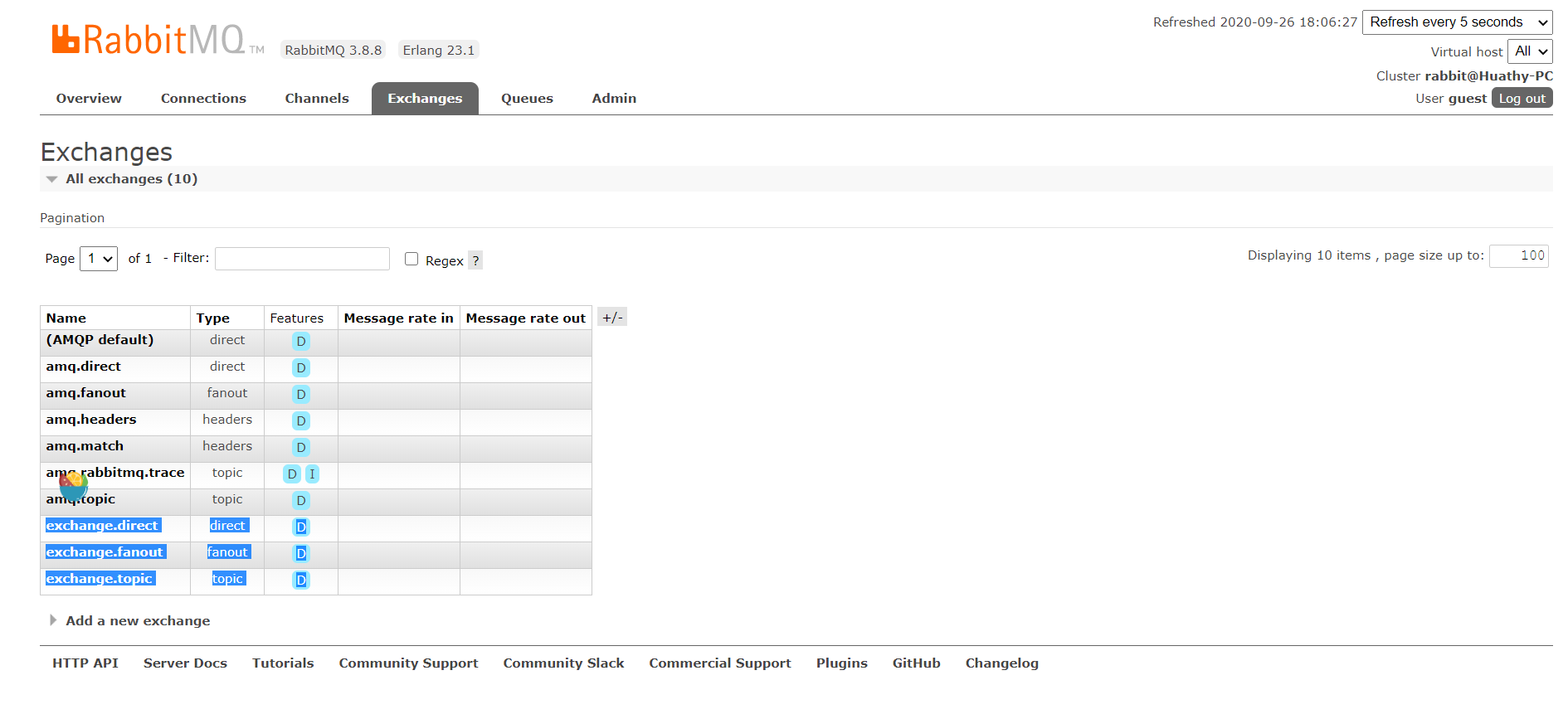Click the D badge in amq.headers row

[301, 420]
